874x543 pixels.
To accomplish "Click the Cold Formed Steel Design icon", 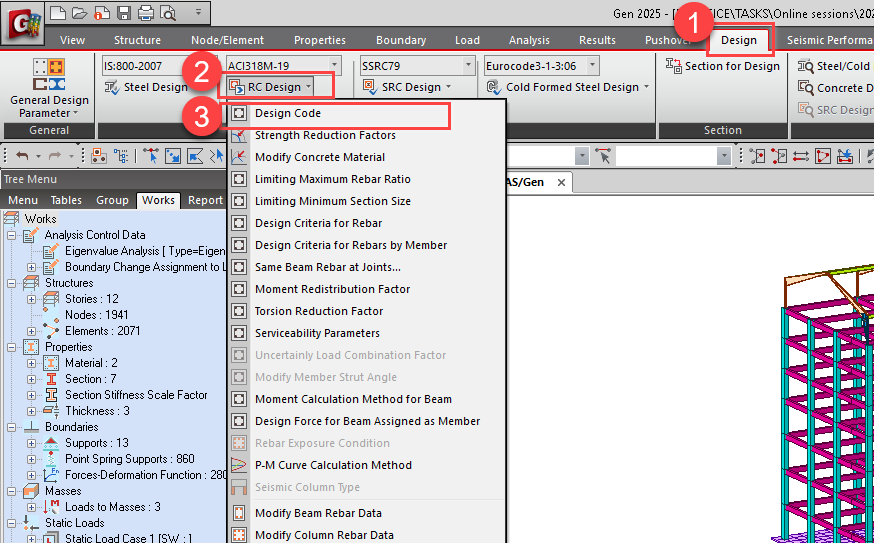I will tap(493, 87).
